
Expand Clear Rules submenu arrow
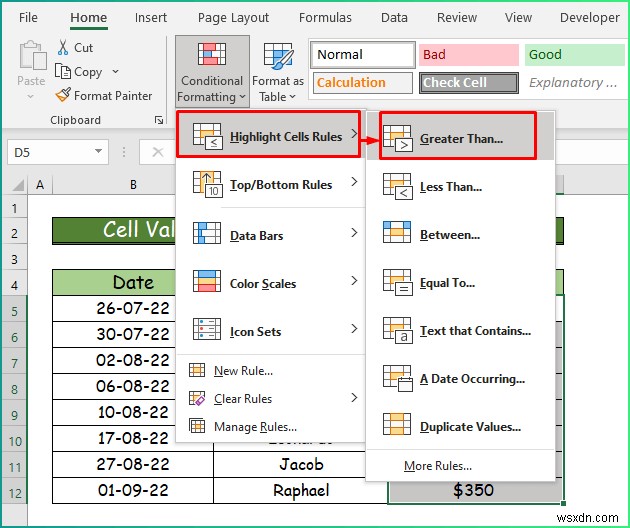(354, 398)
